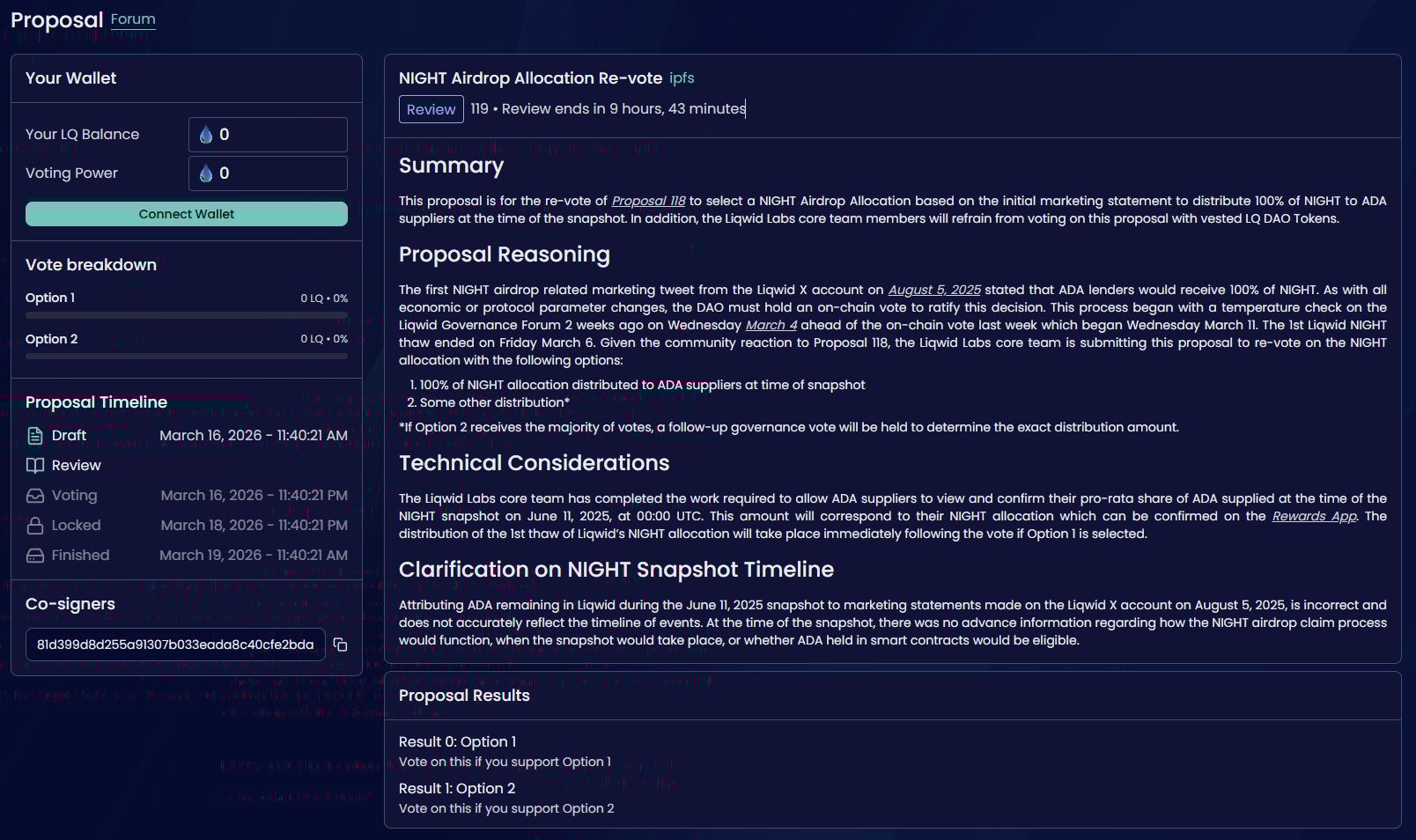Click the 'Option 1' label in vote breakdown
This screenshot has width=1416, height=840.
50,298
